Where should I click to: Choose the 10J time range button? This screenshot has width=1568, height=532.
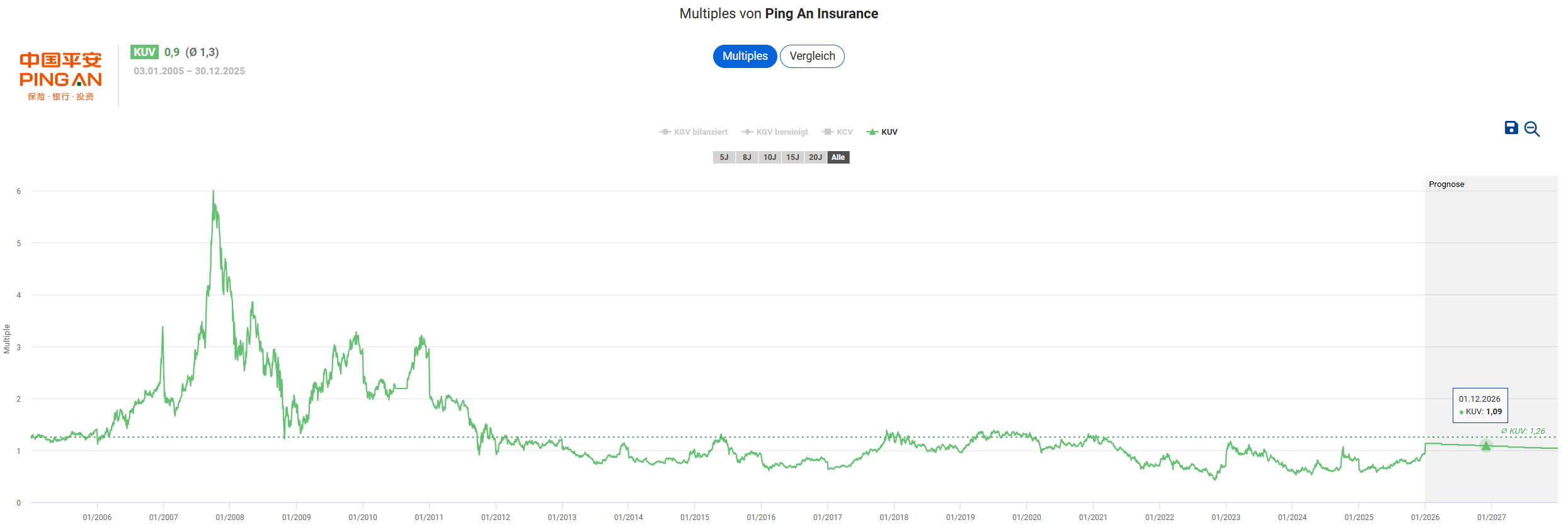pos(770,157)
